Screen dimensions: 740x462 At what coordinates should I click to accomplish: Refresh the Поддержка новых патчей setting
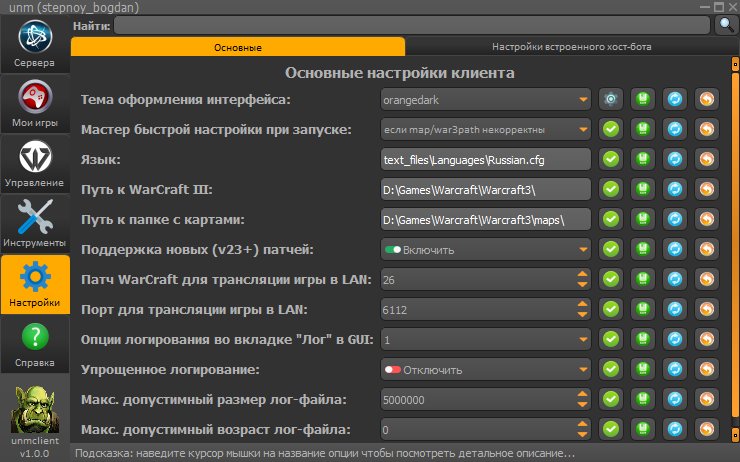675,249
